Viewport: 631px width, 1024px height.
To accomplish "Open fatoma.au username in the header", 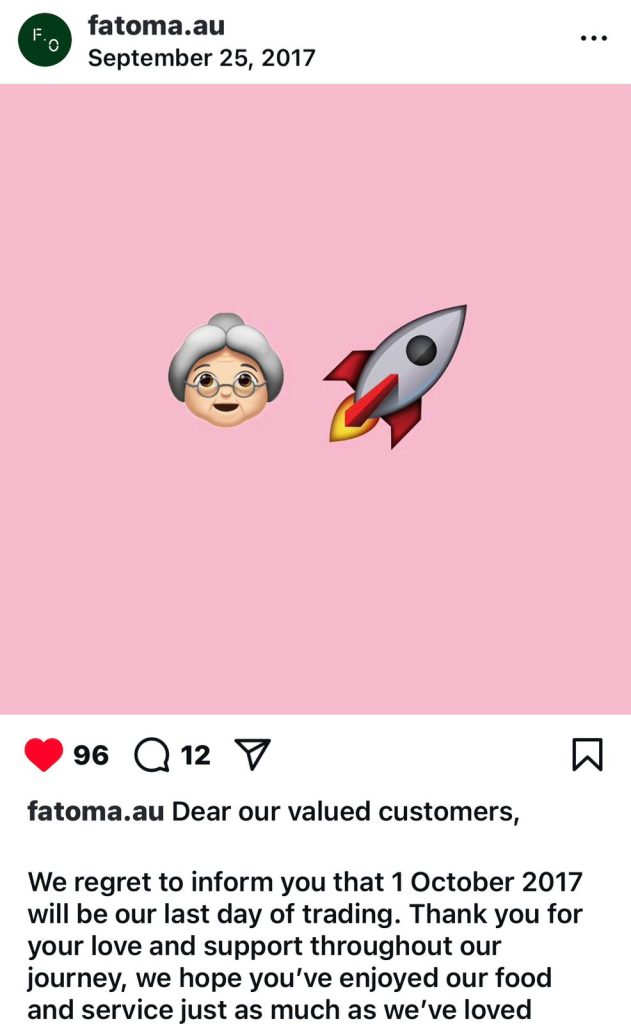I will pyautogui.click(x=156, y=25).
